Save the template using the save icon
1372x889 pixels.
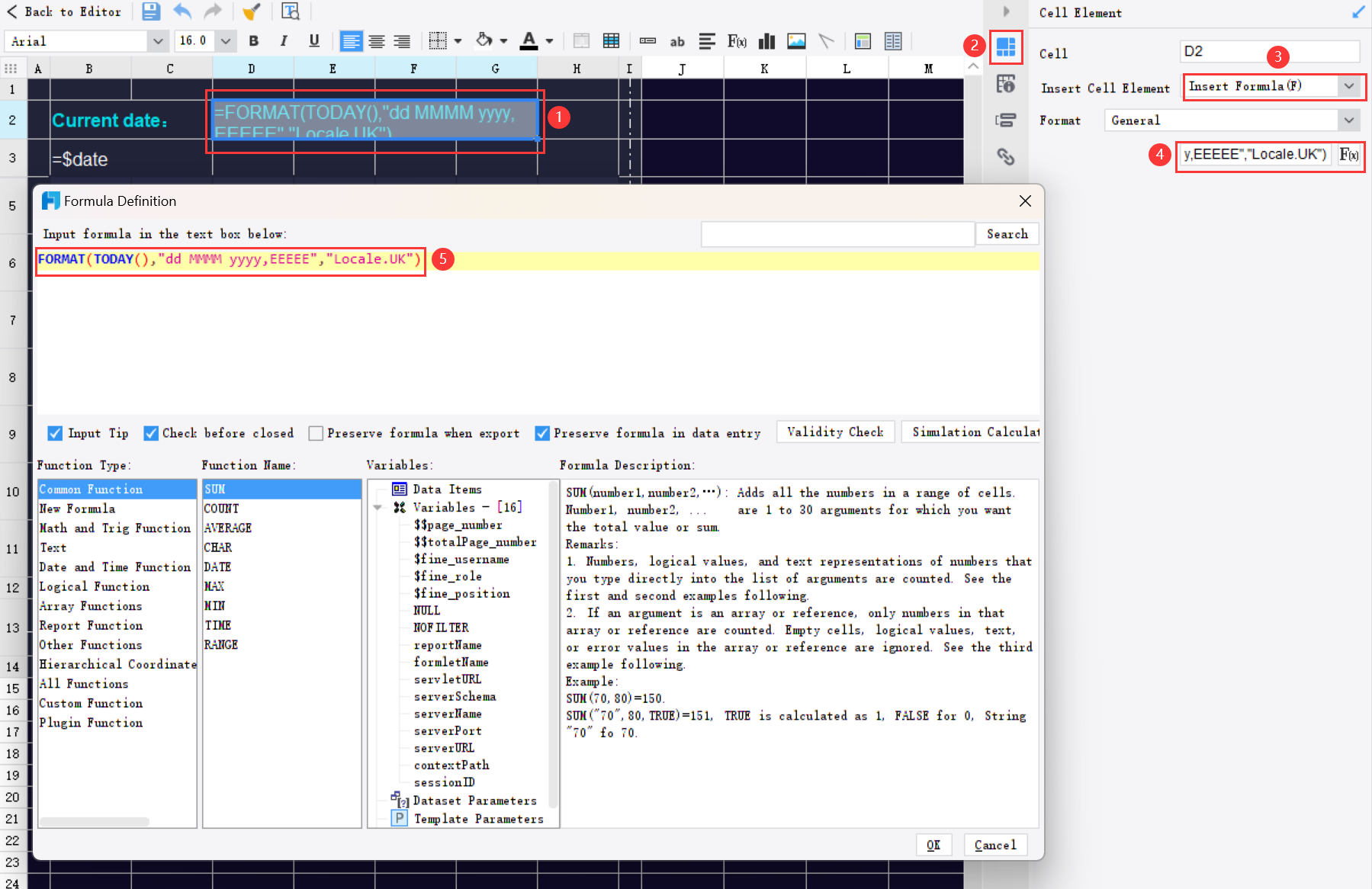tap(149, 11)
